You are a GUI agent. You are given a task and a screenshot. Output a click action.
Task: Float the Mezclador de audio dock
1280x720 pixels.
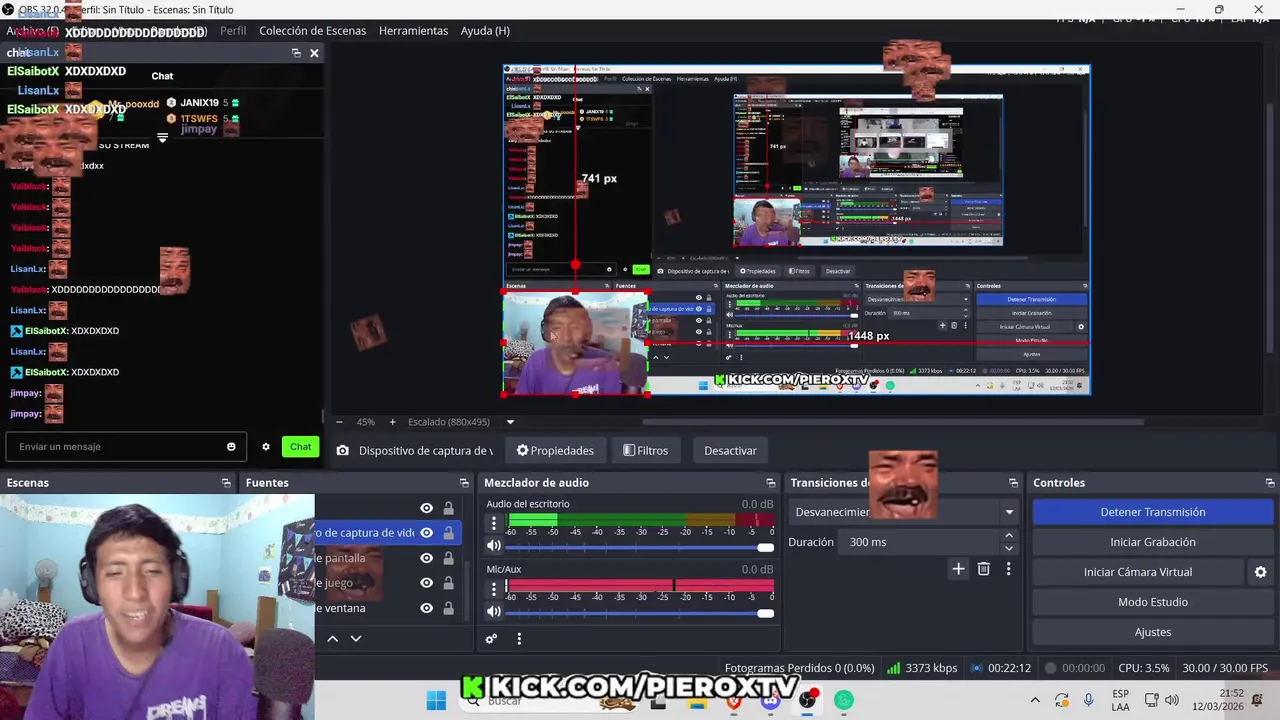tap(770, 483)
